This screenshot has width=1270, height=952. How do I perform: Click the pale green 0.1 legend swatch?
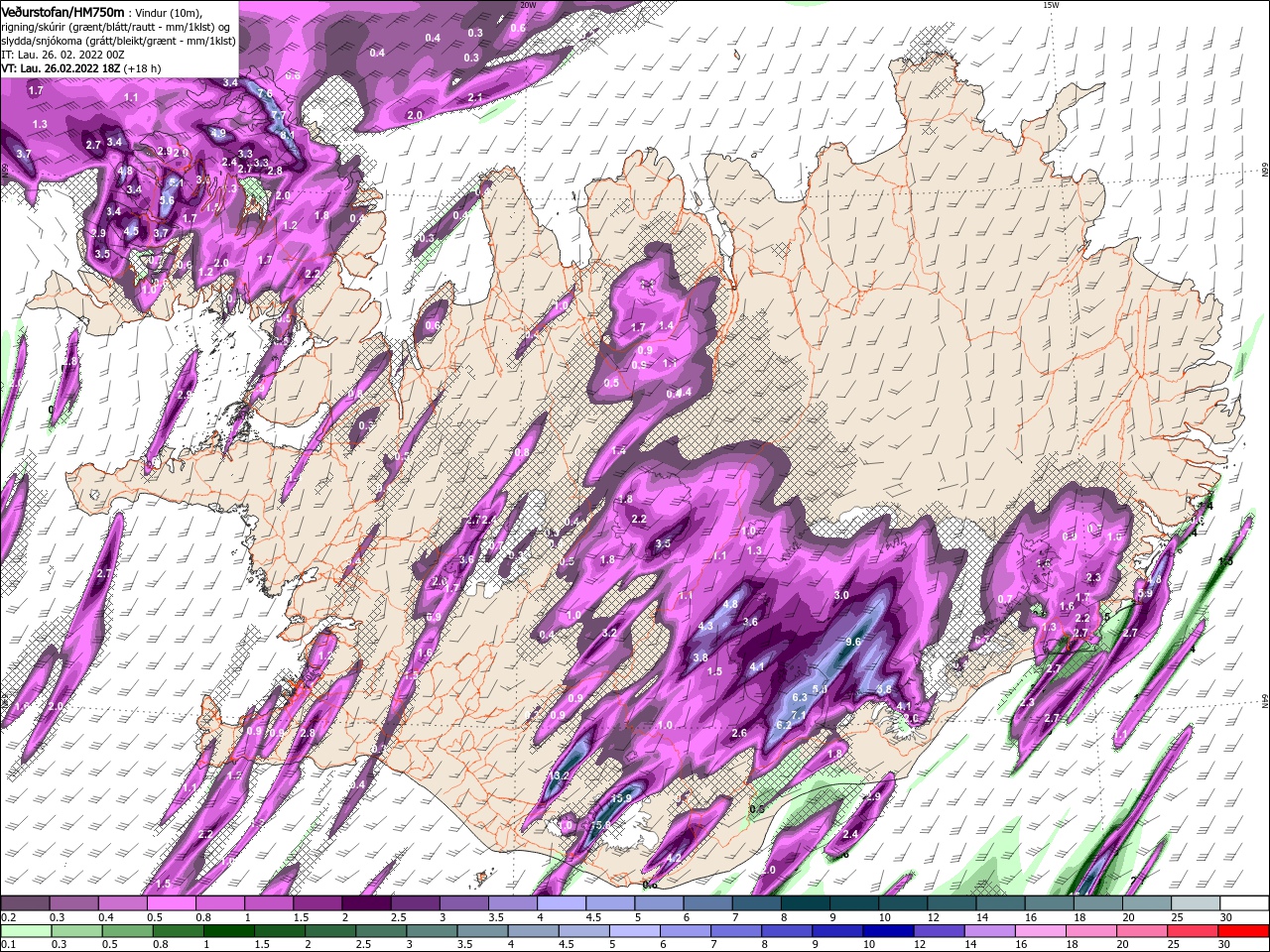coord(25,931)
